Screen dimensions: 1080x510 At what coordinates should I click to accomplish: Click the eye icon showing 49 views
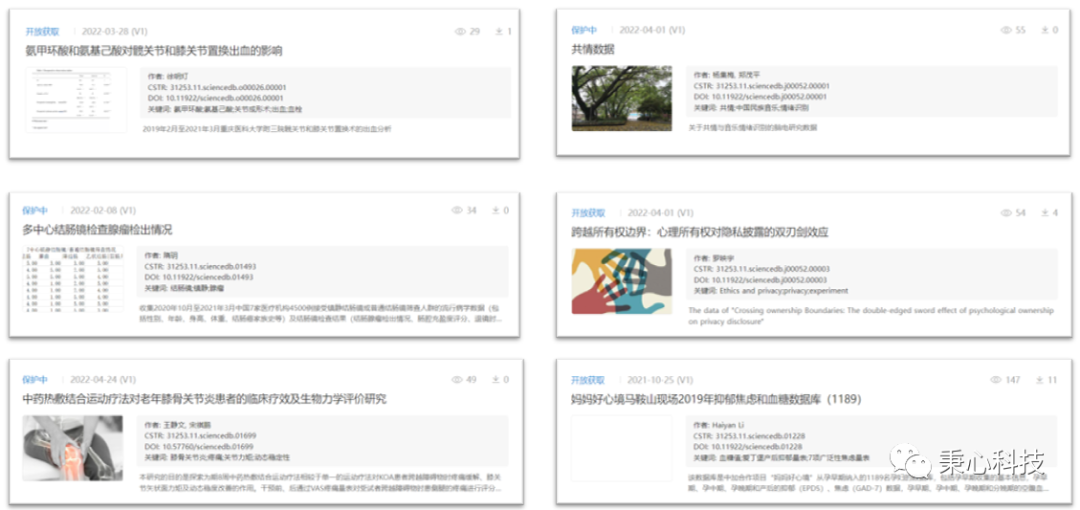457,380
